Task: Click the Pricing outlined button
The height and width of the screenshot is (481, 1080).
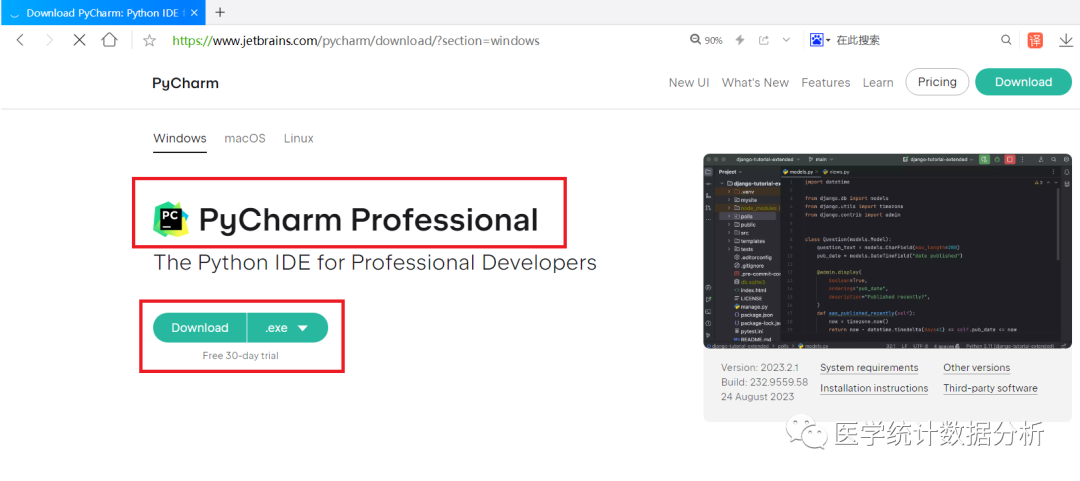Action: click(937, 82)
